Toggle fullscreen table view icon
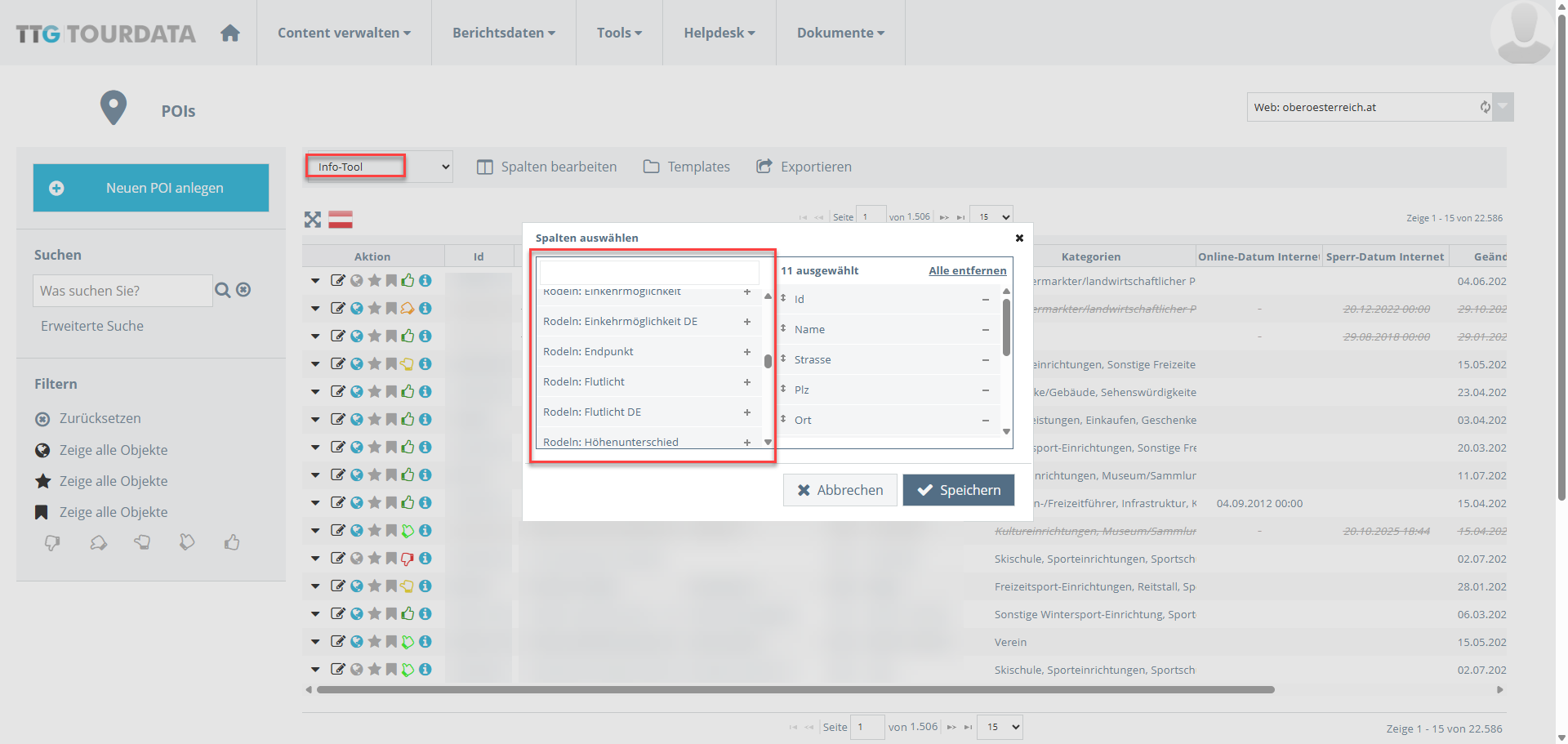Image resolution: width=1568 pixels, height=744 pixels. tap(313, 219)
